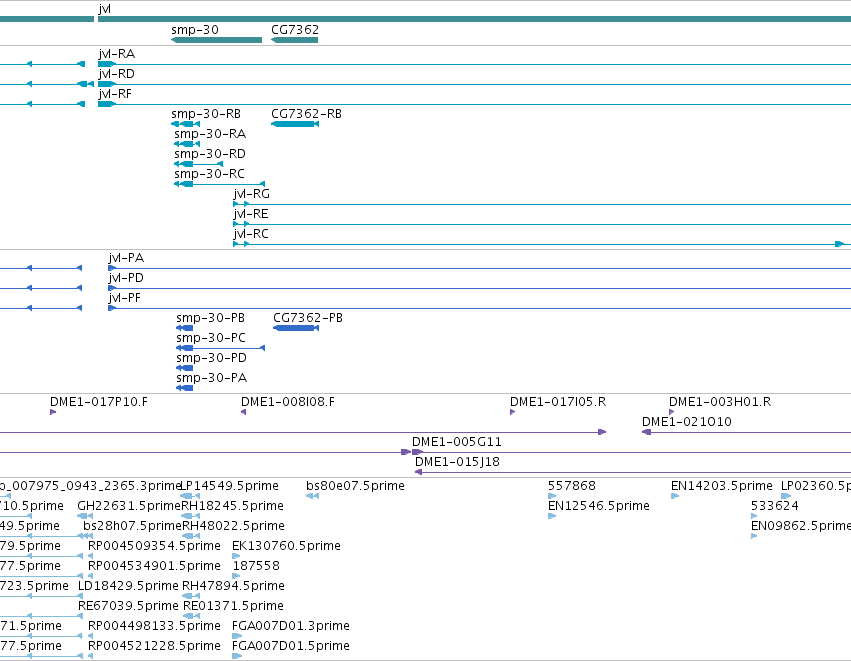Open the jvl-RA transcript label

coord(117,54)
